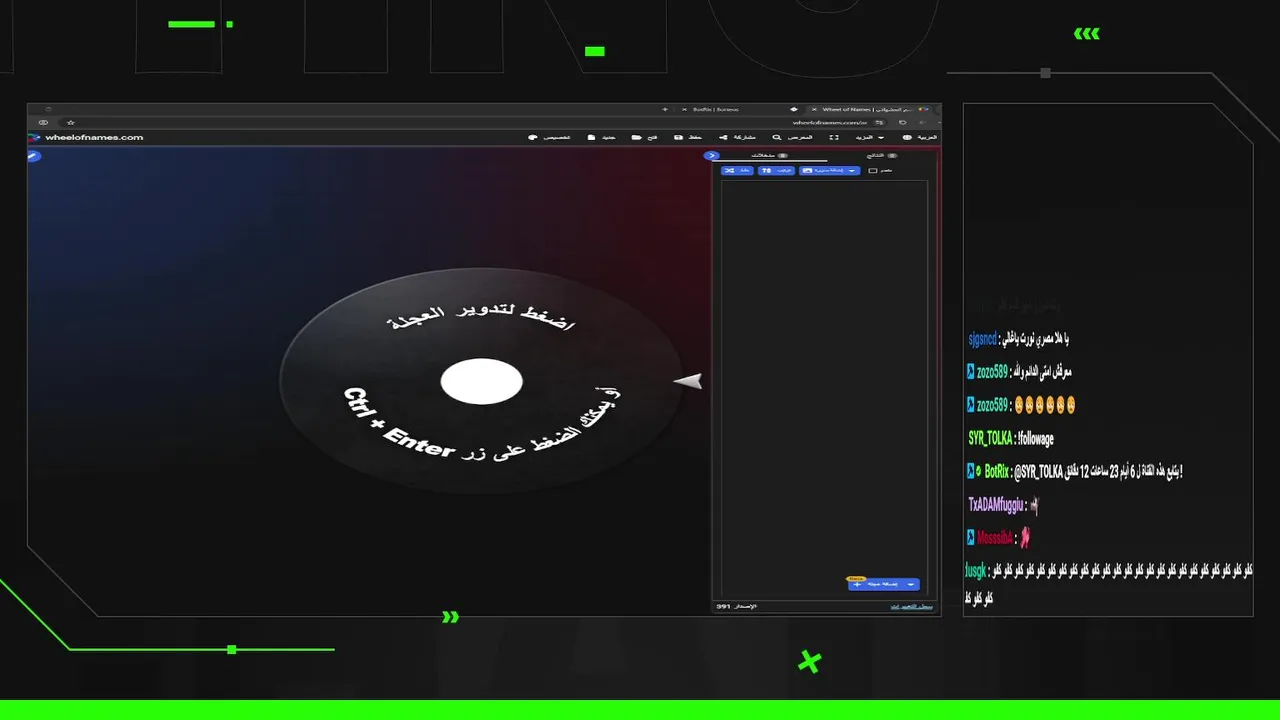The height and width of the screenshot is (720, 1280).
Task: Click the zozo589 emoji message
Action: coord(1045,405)
